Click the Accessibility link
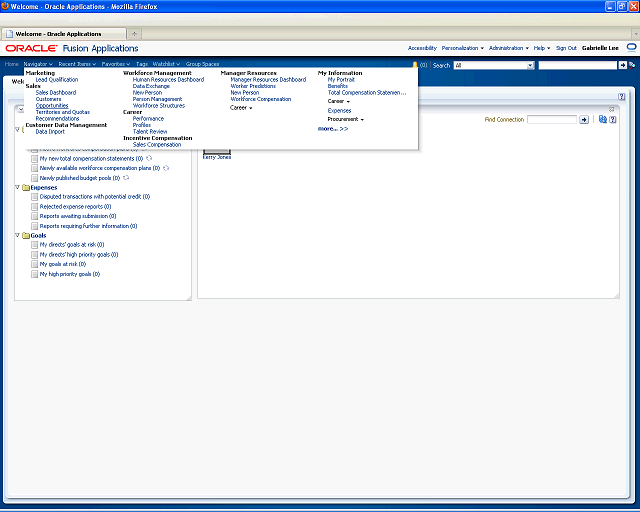This screenshot has height=512, width=640. click(x=422, y=48)
